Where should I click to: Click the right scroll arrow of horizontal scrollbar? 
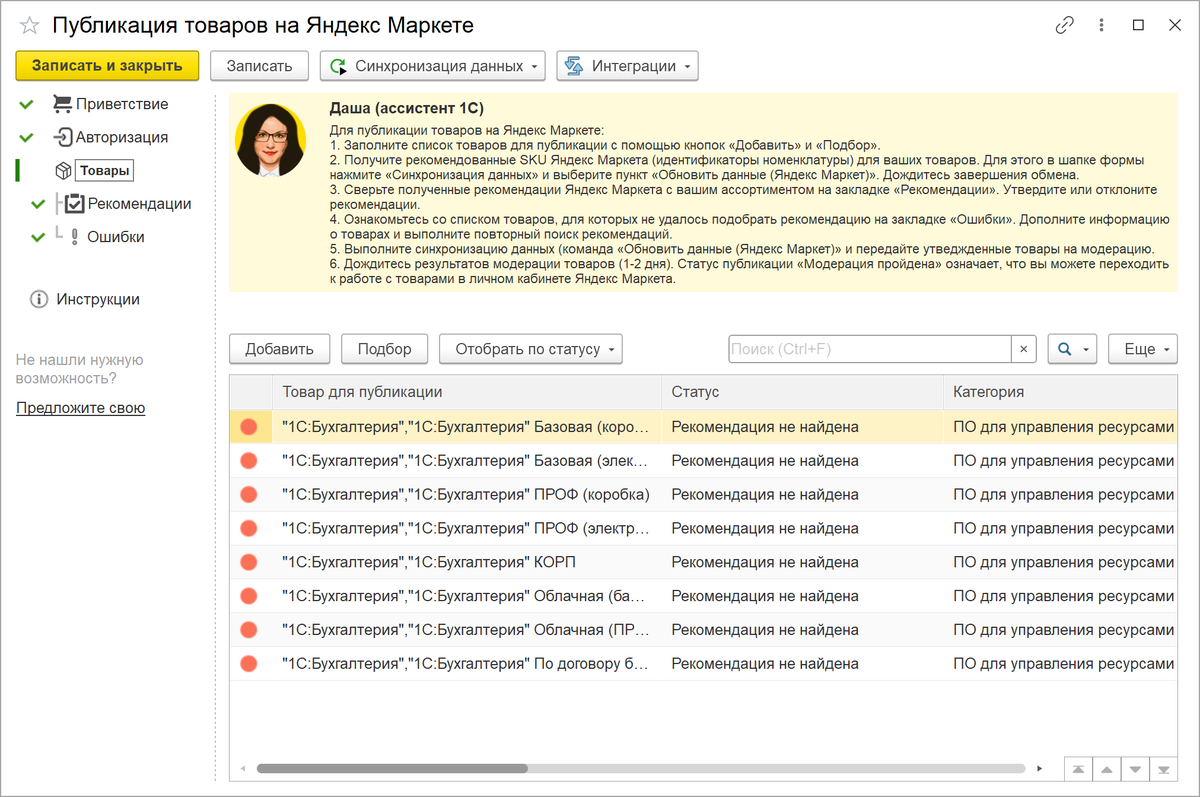(1040, 769)
